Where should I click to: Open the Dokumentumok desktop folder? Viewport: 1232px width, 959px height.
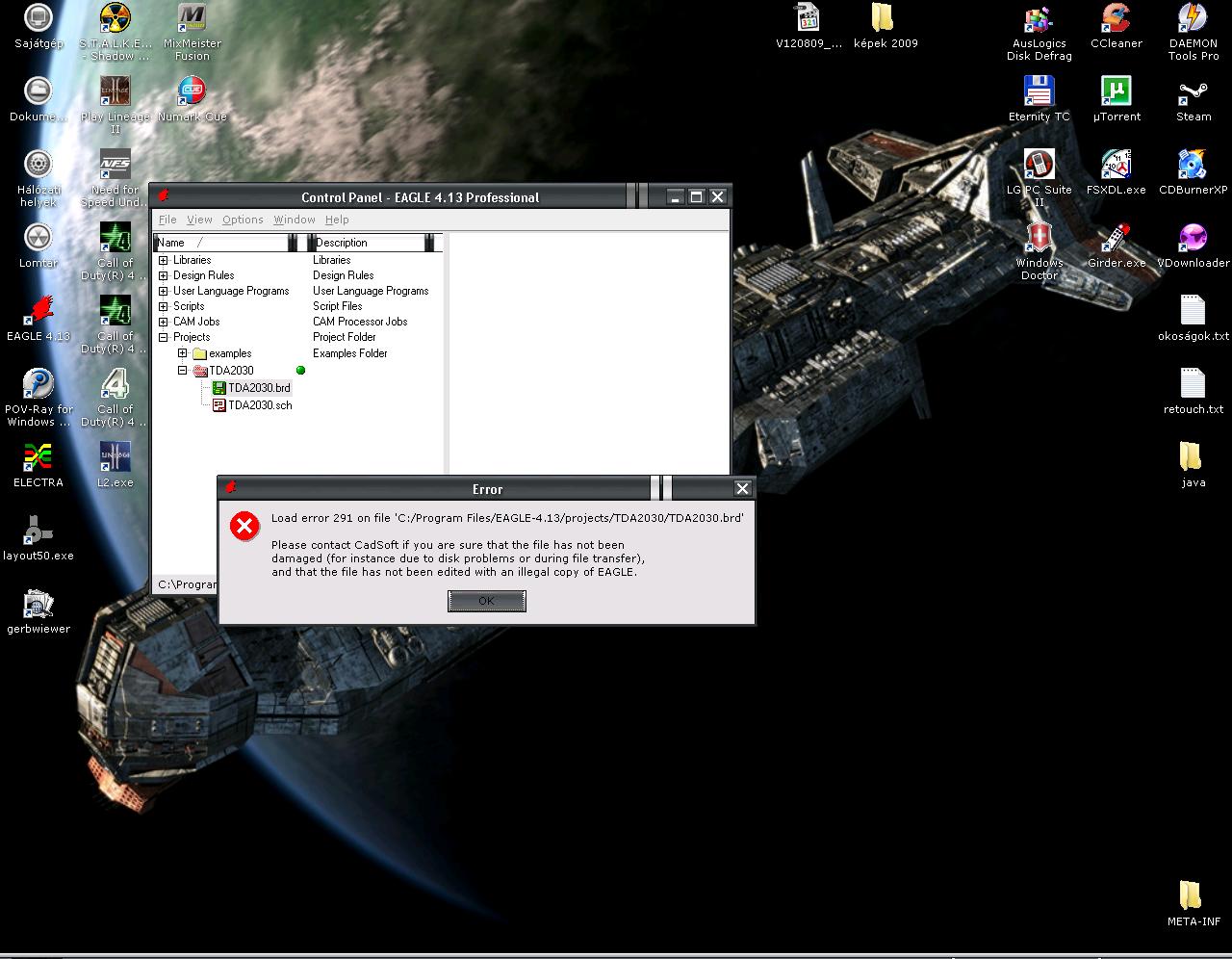pyautogui.click(x=38, y=100)
